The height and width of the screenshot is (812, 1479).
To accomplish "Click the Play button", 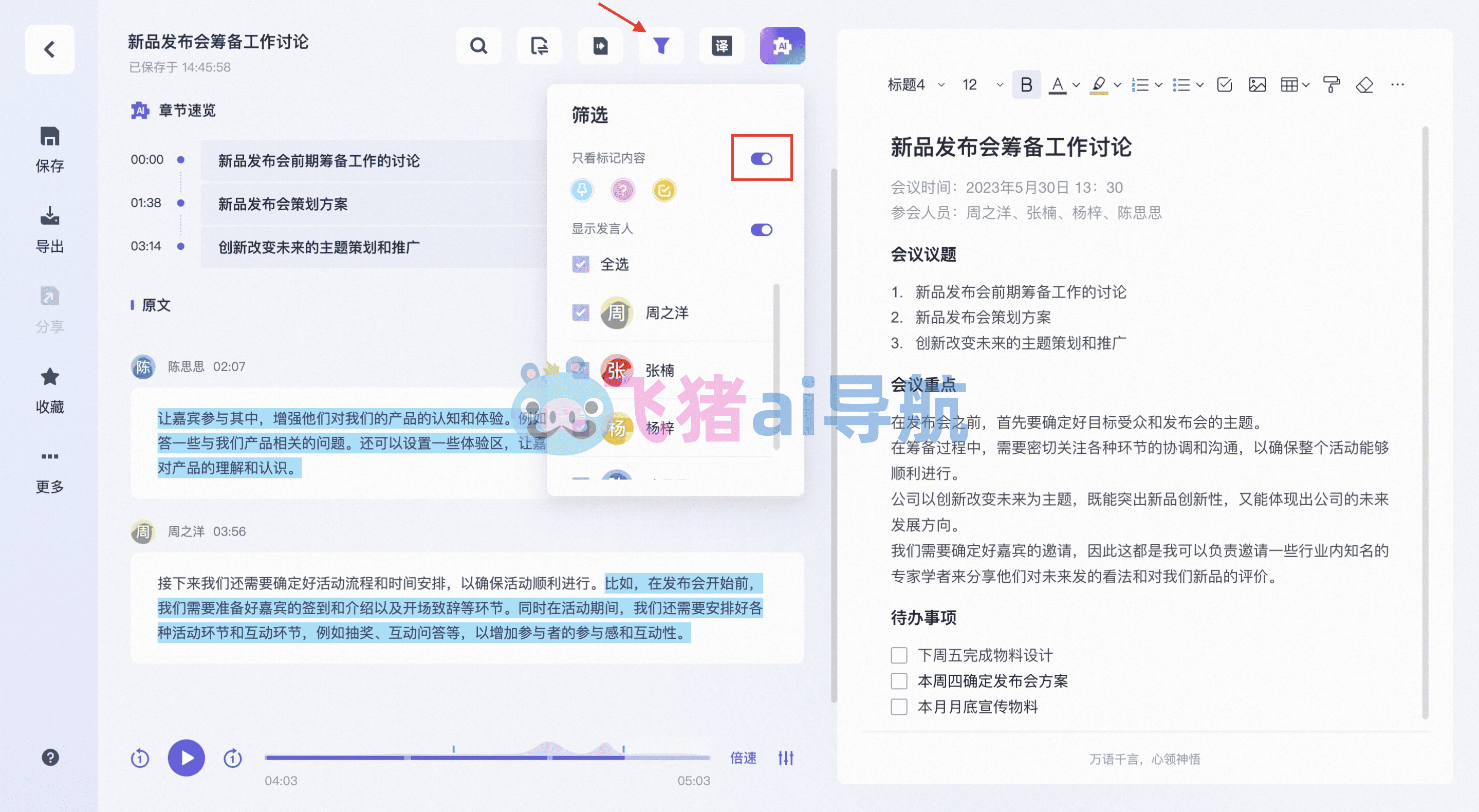I will coord(186,758).
